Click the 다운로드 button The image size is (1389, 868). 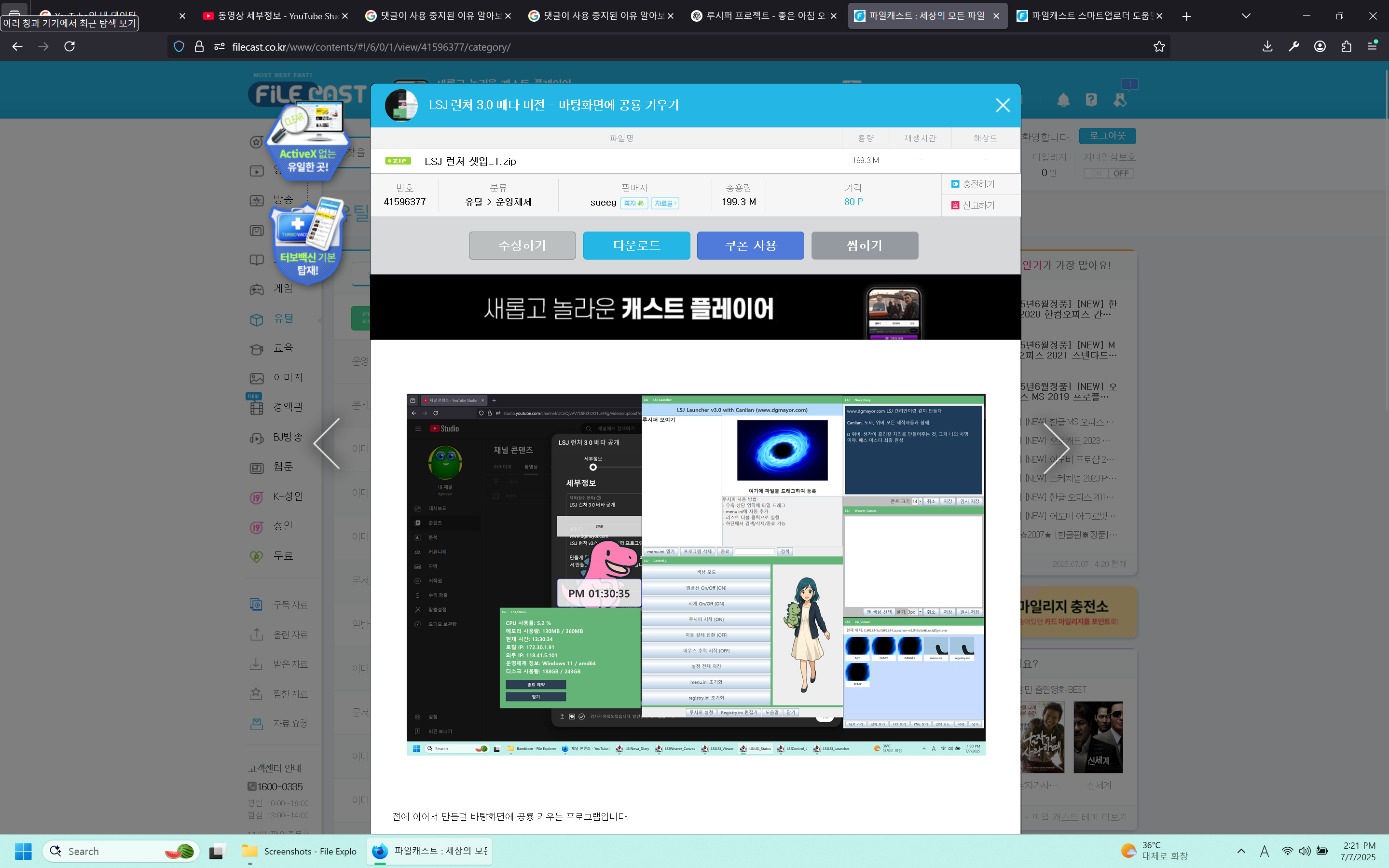[636, 246]
